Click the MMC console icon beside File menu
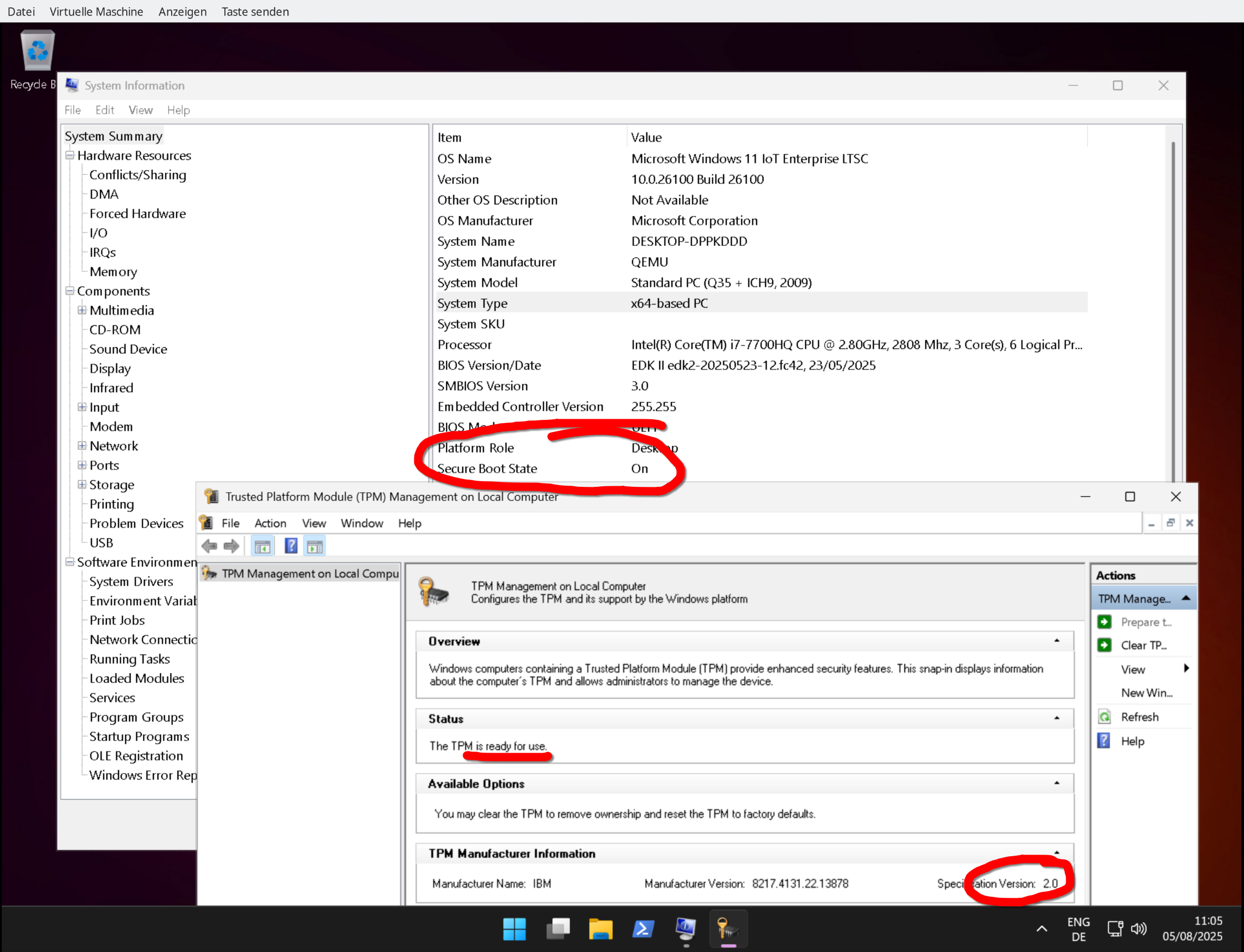Image resolution: width=1244 pixels, height=952 pixels. click(206, 522)
